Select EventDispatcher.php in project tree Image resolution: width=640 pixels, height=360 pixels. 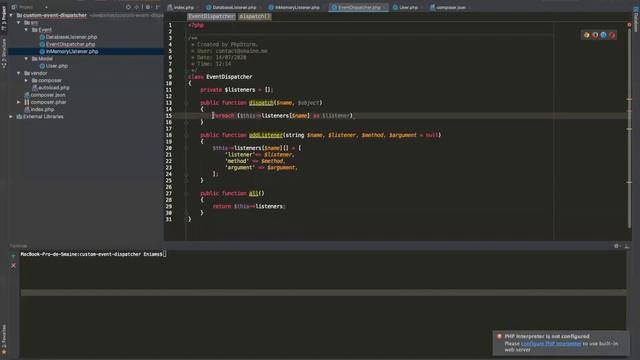(x=71, y=44)
